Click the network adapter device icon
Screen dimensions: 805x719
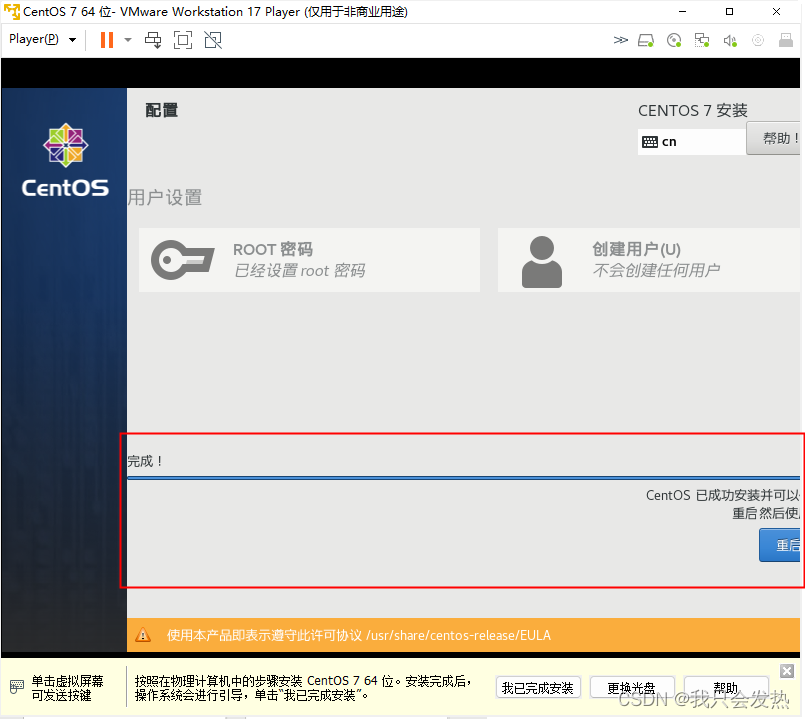(702, 40)
